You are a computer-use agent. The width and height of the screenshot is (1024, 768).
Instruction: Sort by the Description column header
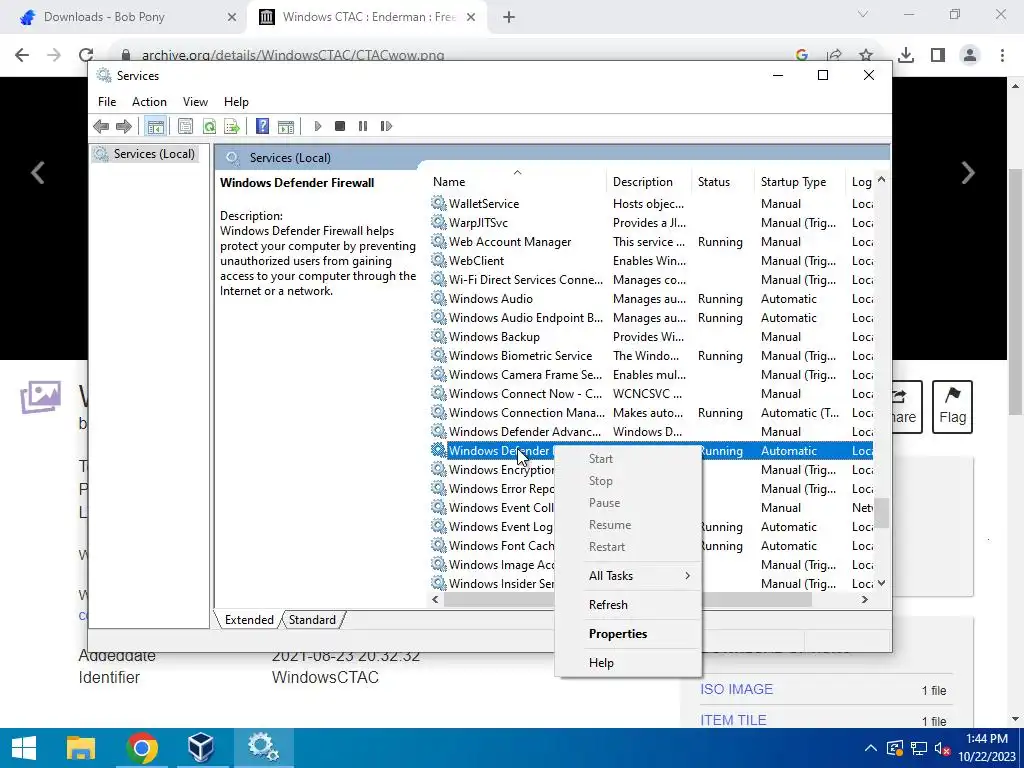tap(649, 182)
